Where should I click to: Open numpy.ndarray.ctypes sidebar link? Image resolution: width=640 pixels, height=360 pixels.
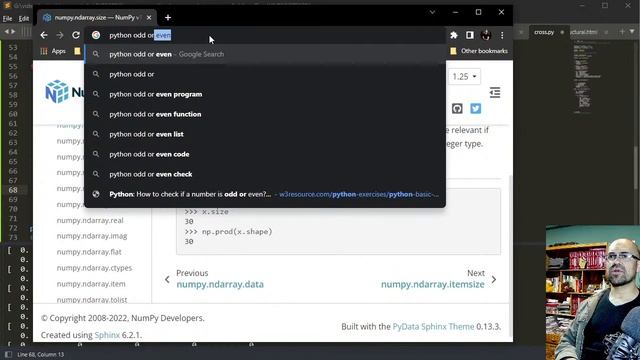click(x=94, y=268)
